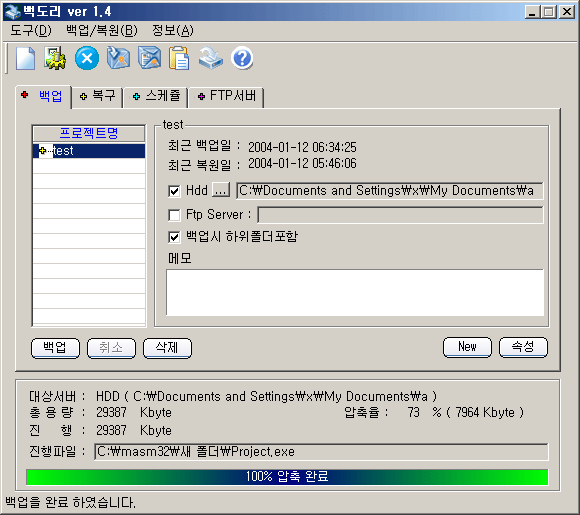Click the blank new document toolbar icon

pos(26,58)
